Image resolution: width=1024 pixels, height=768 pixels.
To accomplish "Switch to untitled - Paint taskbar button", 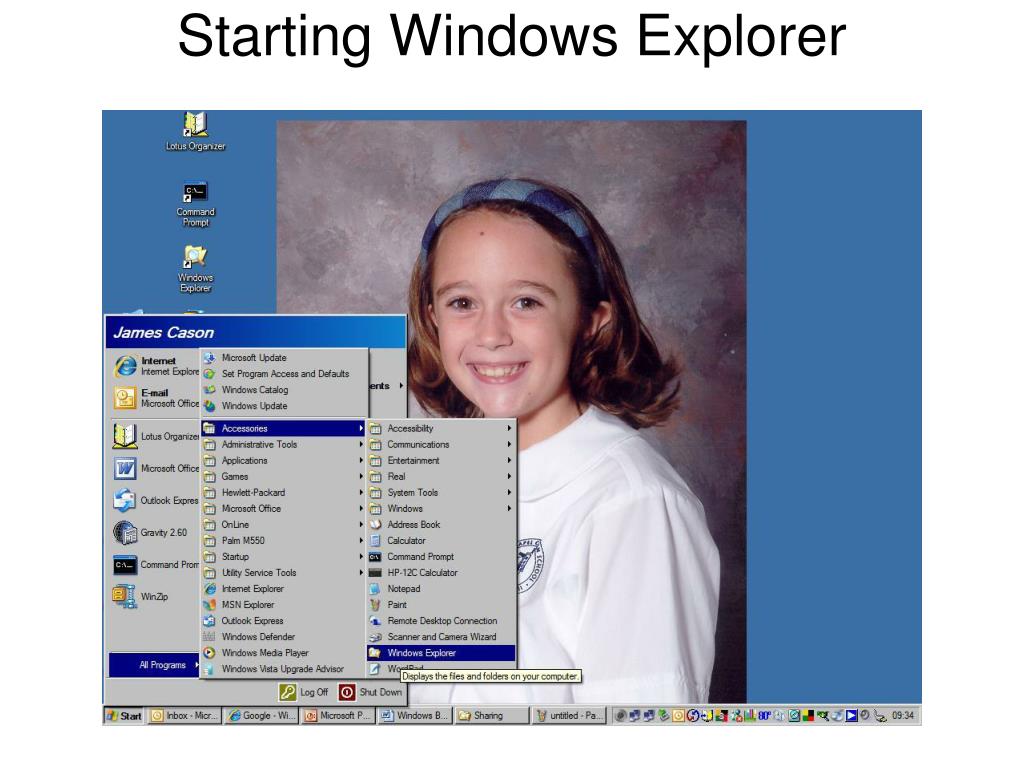I will 569,716.
